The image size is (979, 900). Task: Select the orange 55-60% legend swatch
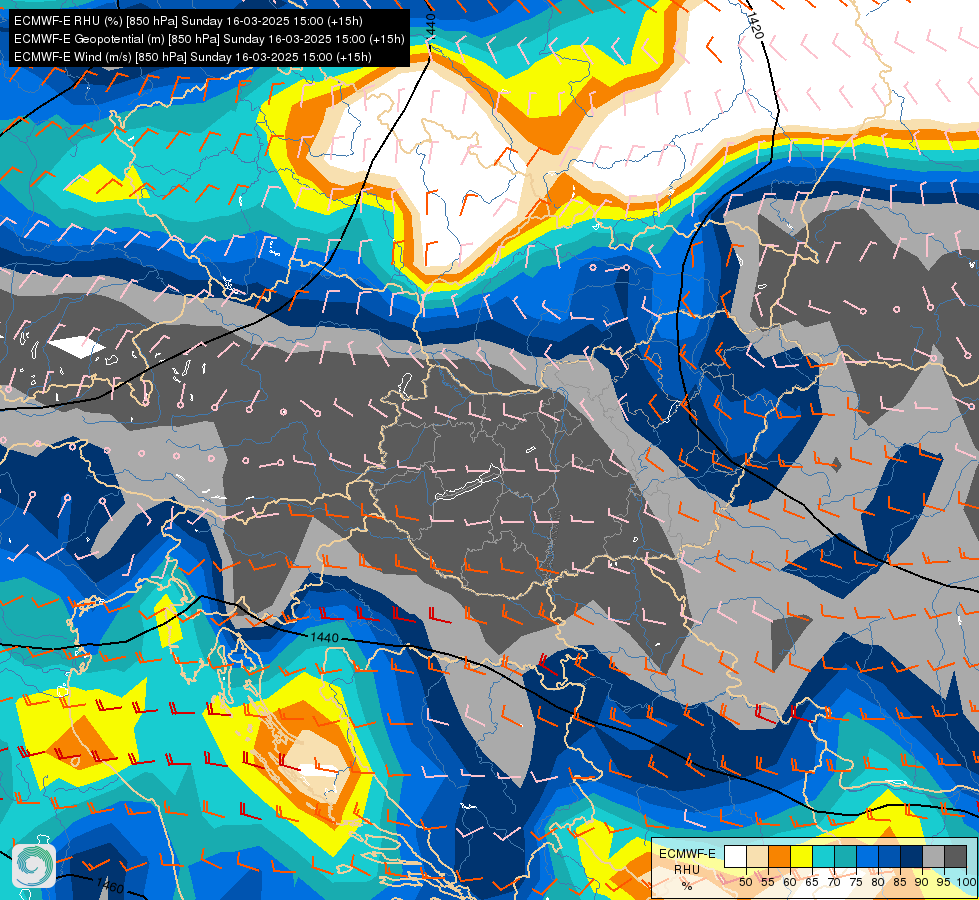[x=780, y=856]
